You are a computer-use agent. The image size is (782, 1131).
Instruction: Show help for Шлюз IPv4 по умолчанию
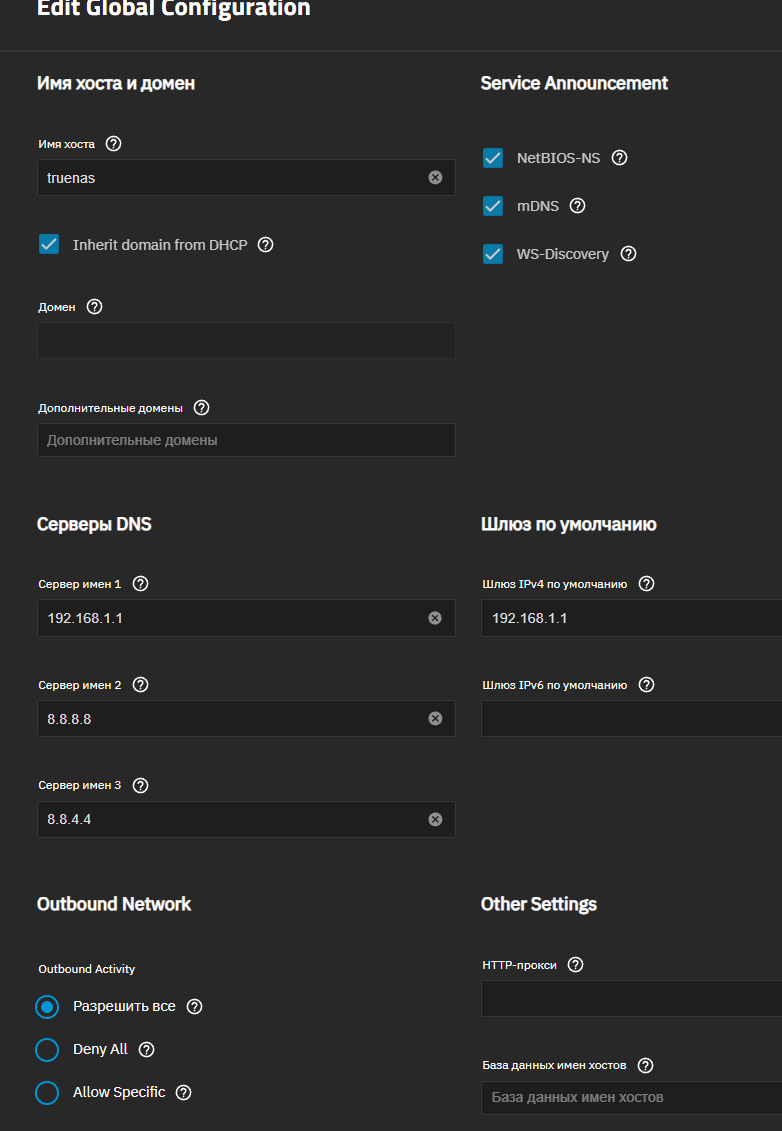tap(646, 584)
